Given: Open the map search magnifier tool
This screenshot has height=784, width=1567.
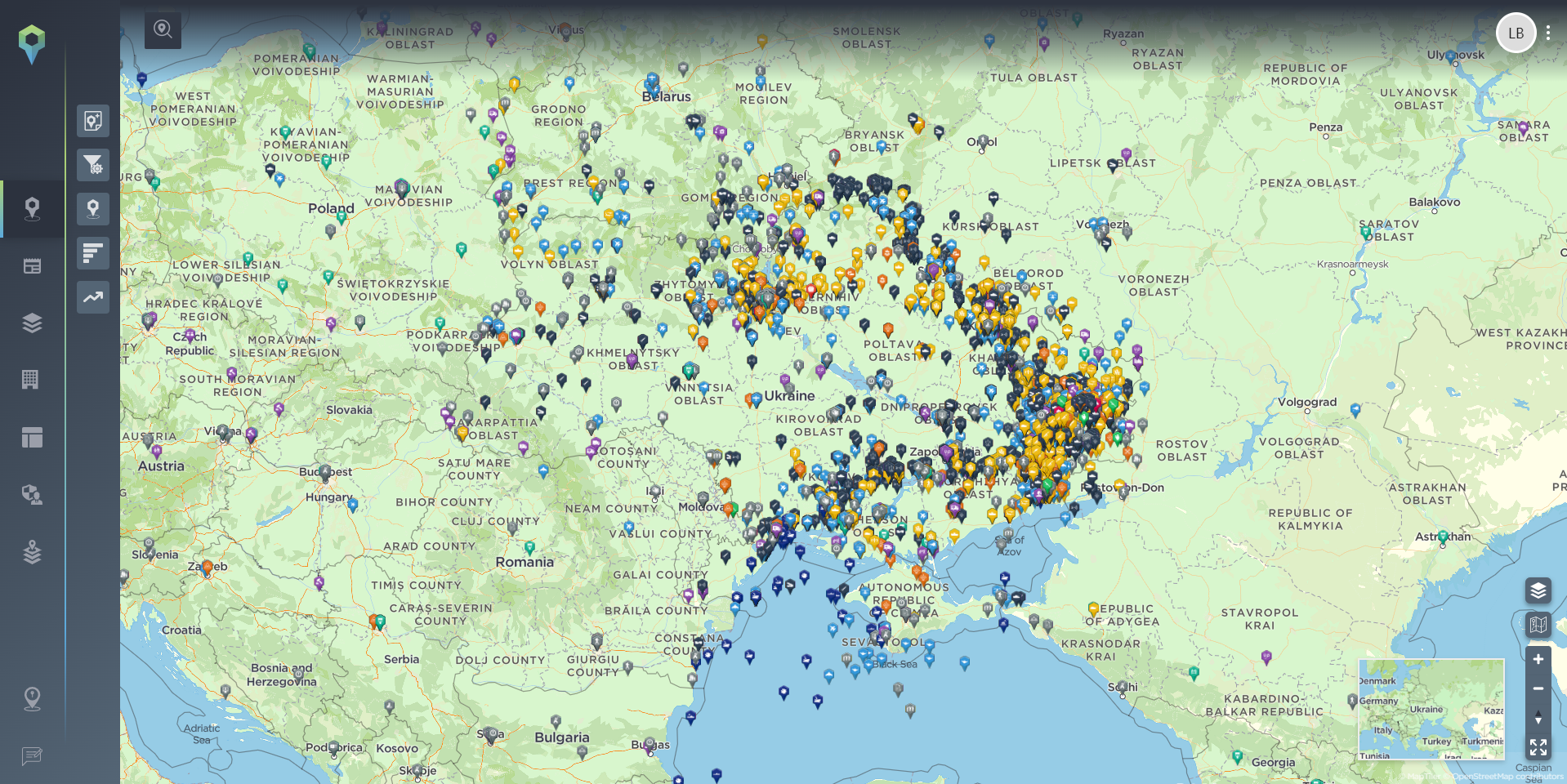Looking at the screenshot, I should [163, 30].
